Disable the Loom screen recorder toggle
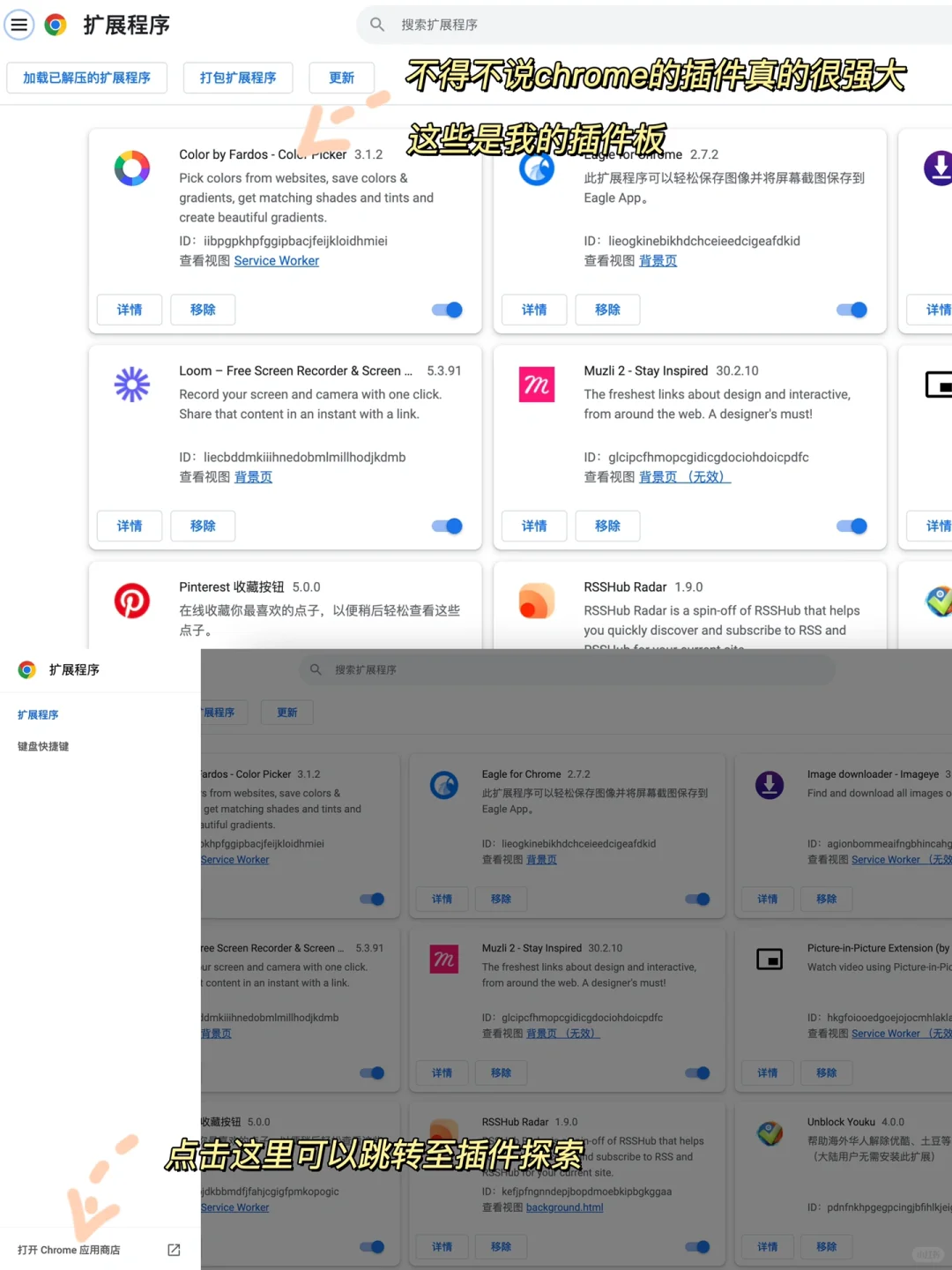 pos(447,526)
